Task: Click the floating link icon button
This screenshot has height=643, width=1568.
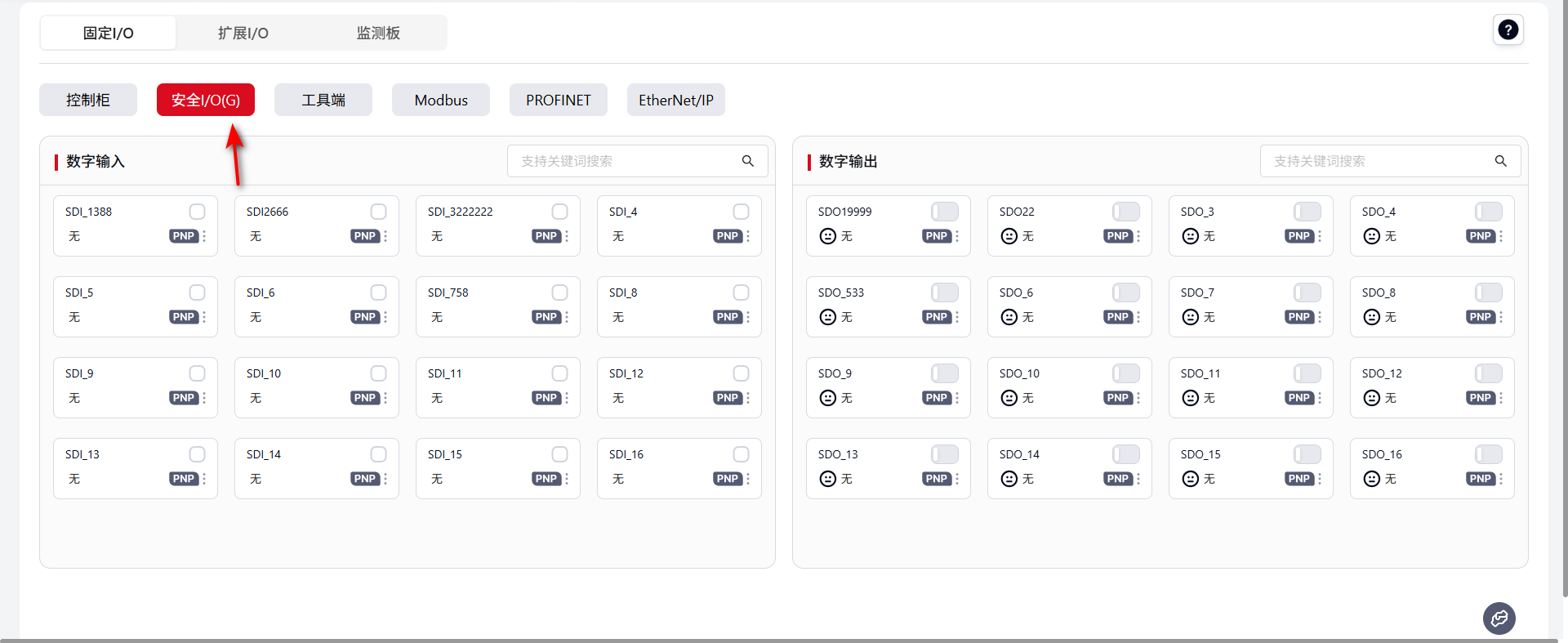Action: [1499, 618]
